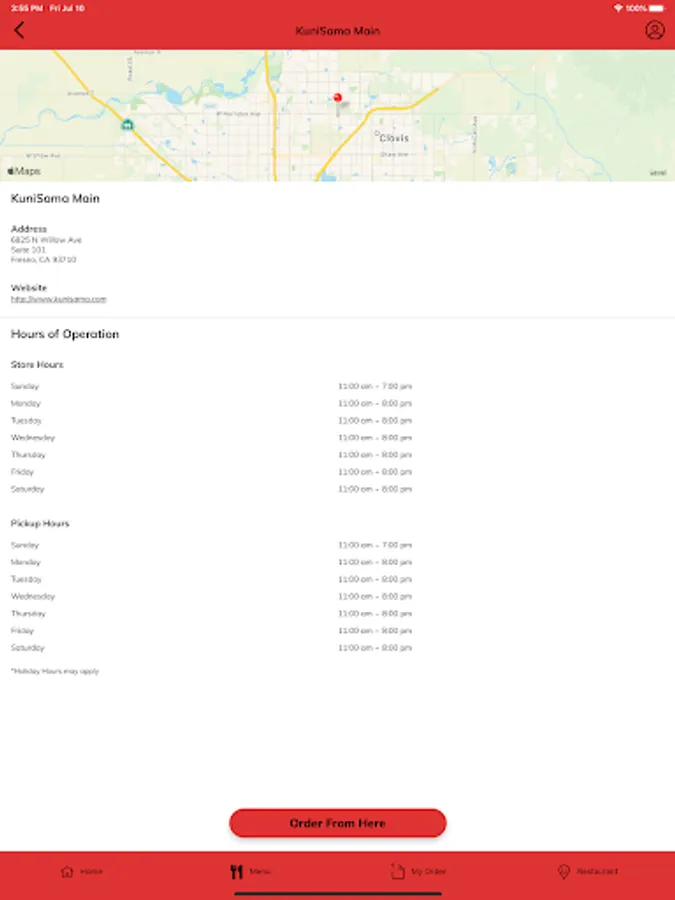Open the user profile icon
The width and height of the screenshot is (675, 900).
click(654, 30)
